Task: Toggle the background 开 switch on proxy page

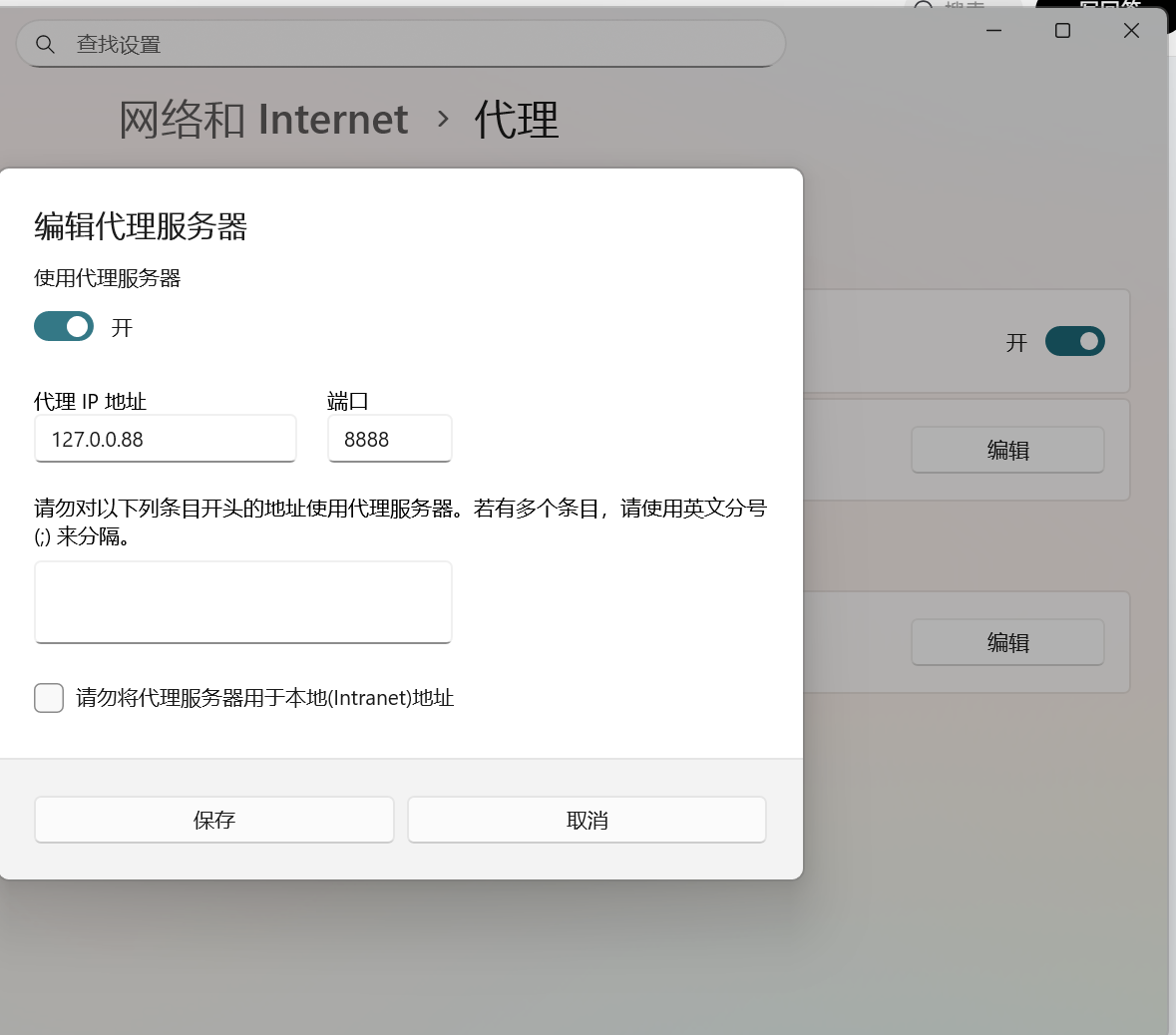Action: coord(1074,341)
